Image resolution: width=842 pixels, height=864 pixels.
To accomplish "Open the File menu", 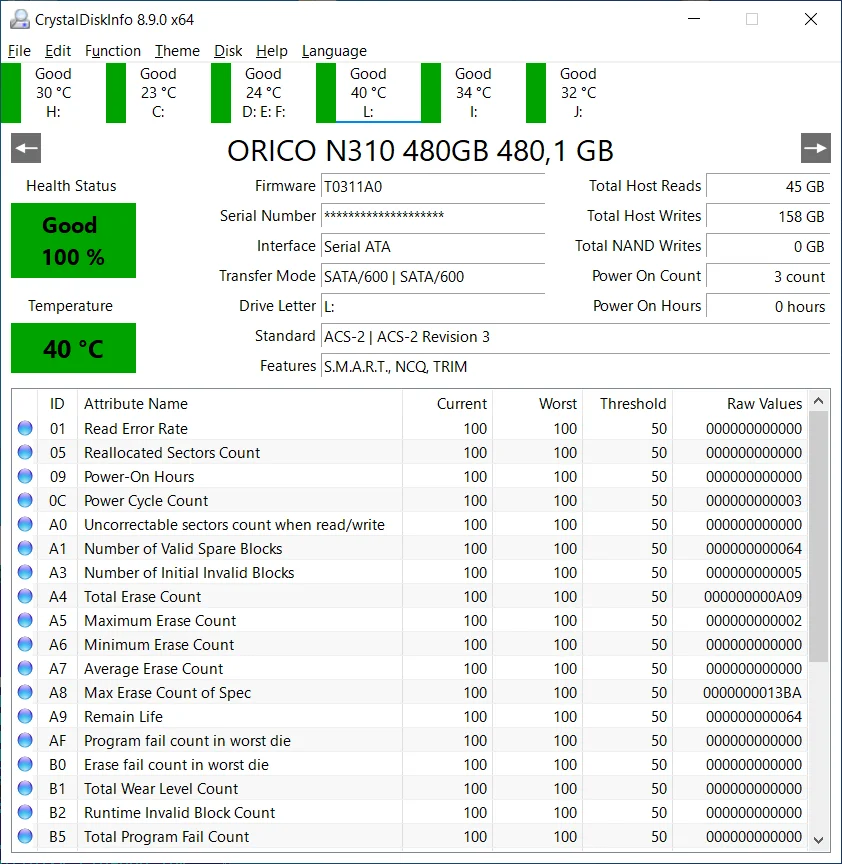I will tap(19, 51).
